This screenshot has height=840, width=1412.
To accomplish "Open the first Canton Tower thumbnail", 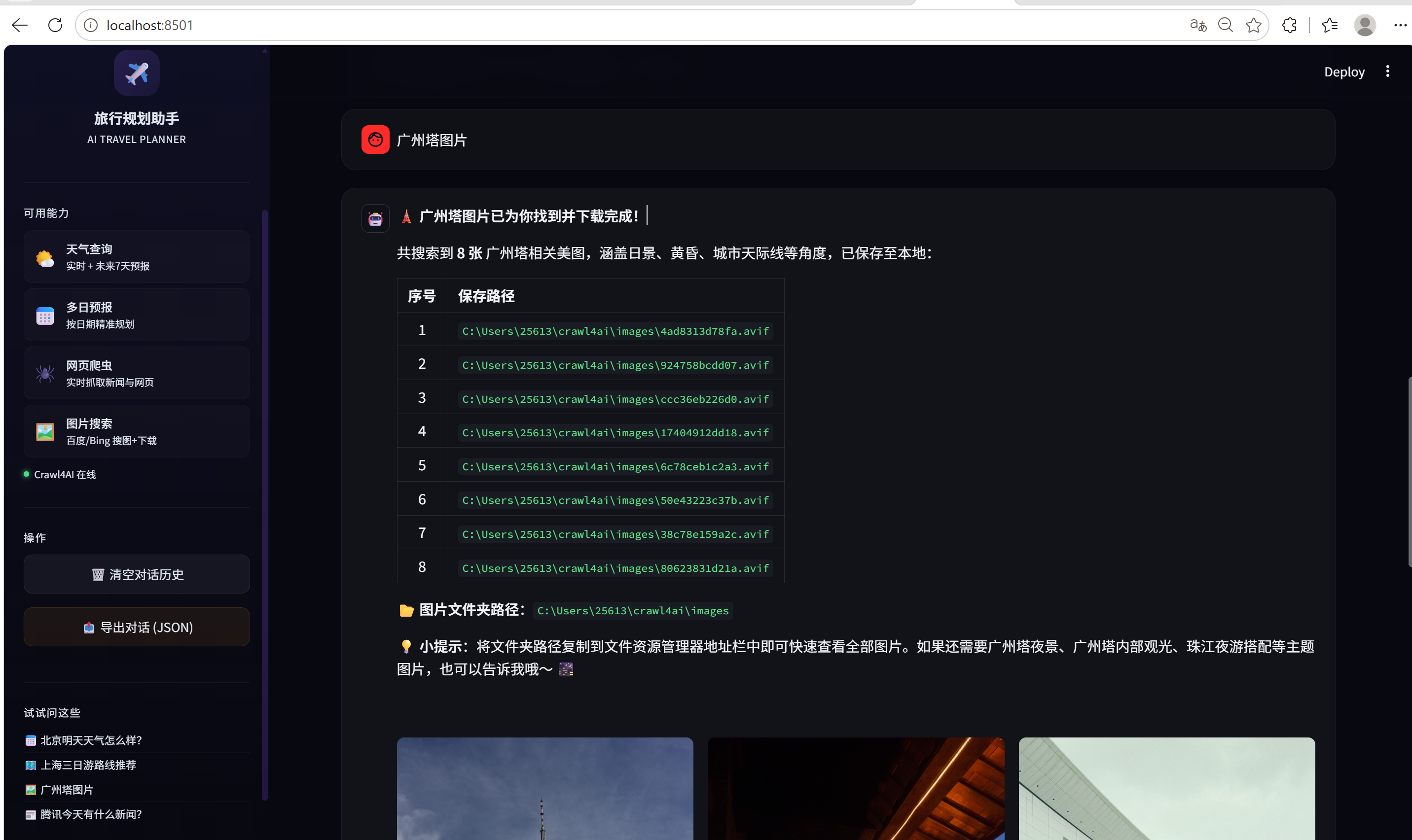I will (544, 789).
